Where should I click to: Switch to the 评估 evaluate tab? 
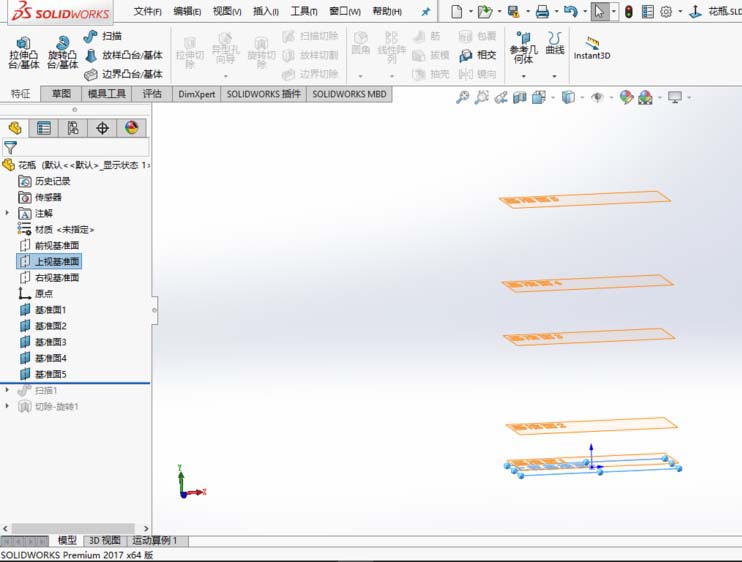(x=152, y=94)
